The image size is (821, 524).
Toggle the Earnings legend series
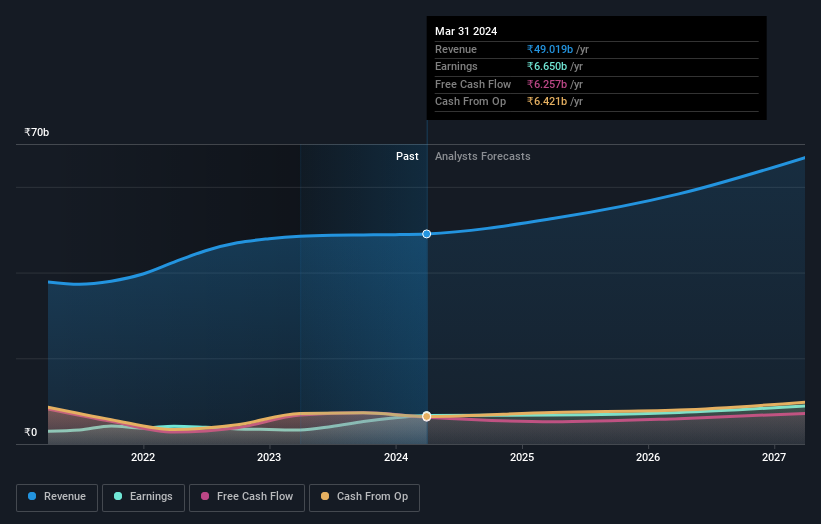pyautogui.click(x=143, y=497)
